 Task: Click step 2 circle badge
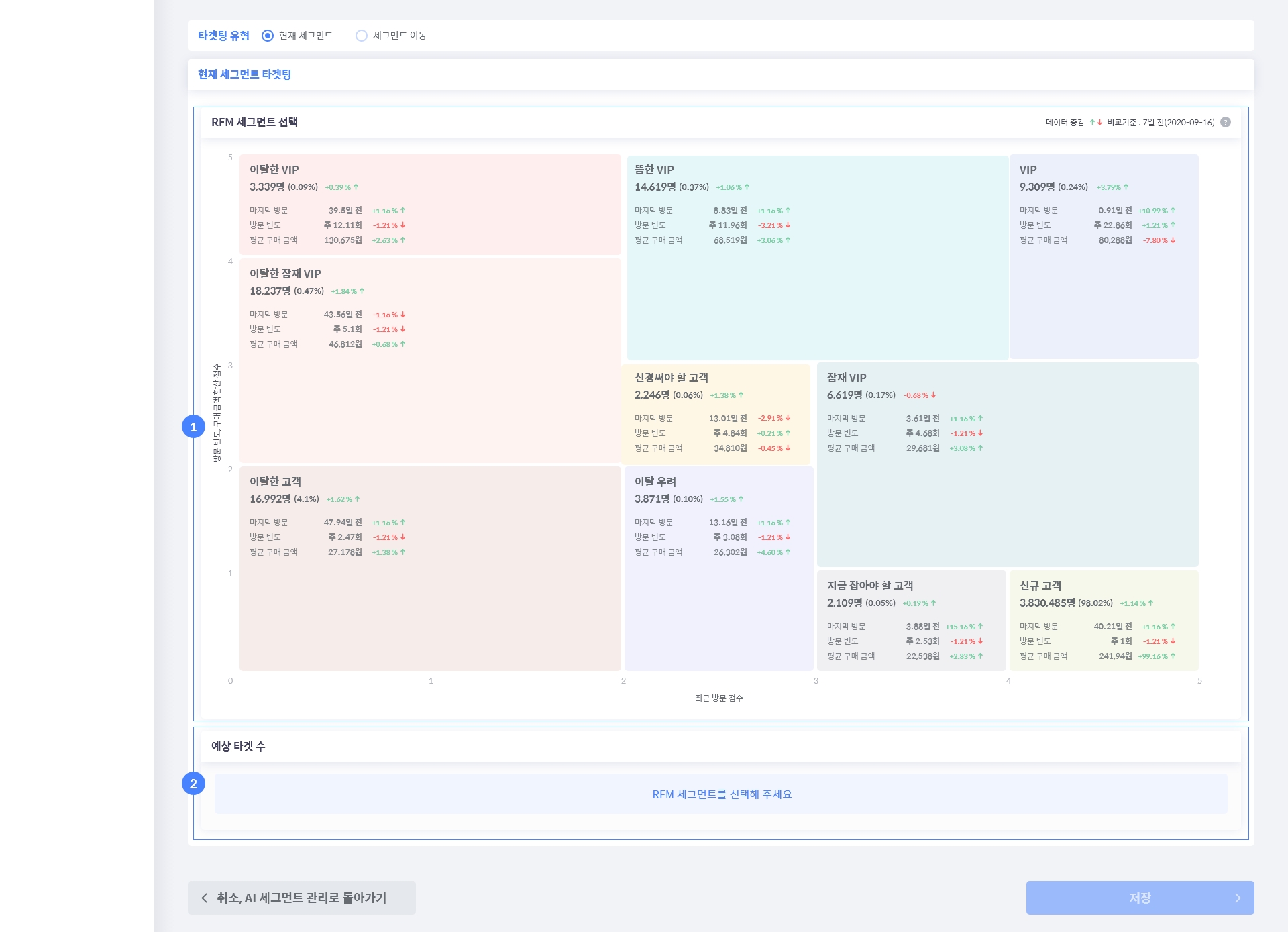point(193,784)
